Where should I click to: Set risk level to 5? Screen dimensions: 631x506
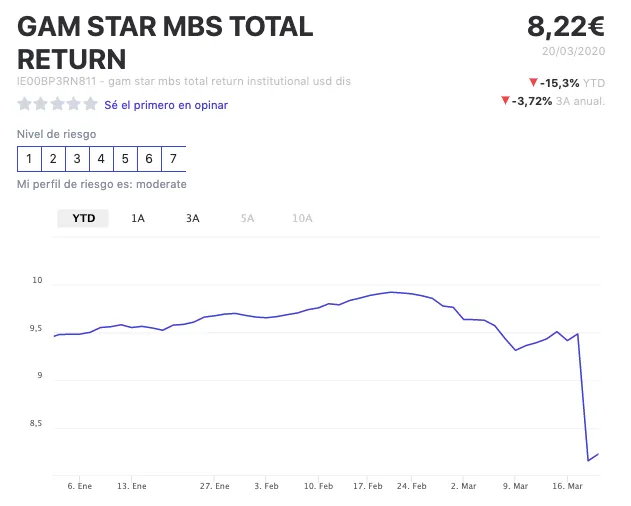click(125, 158)
